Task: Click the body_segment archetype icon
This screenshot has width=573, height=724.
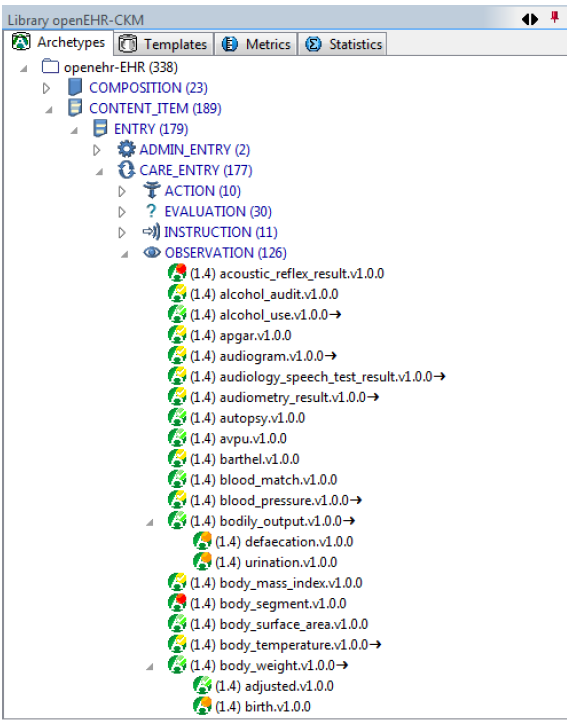Action: point(177,603)
